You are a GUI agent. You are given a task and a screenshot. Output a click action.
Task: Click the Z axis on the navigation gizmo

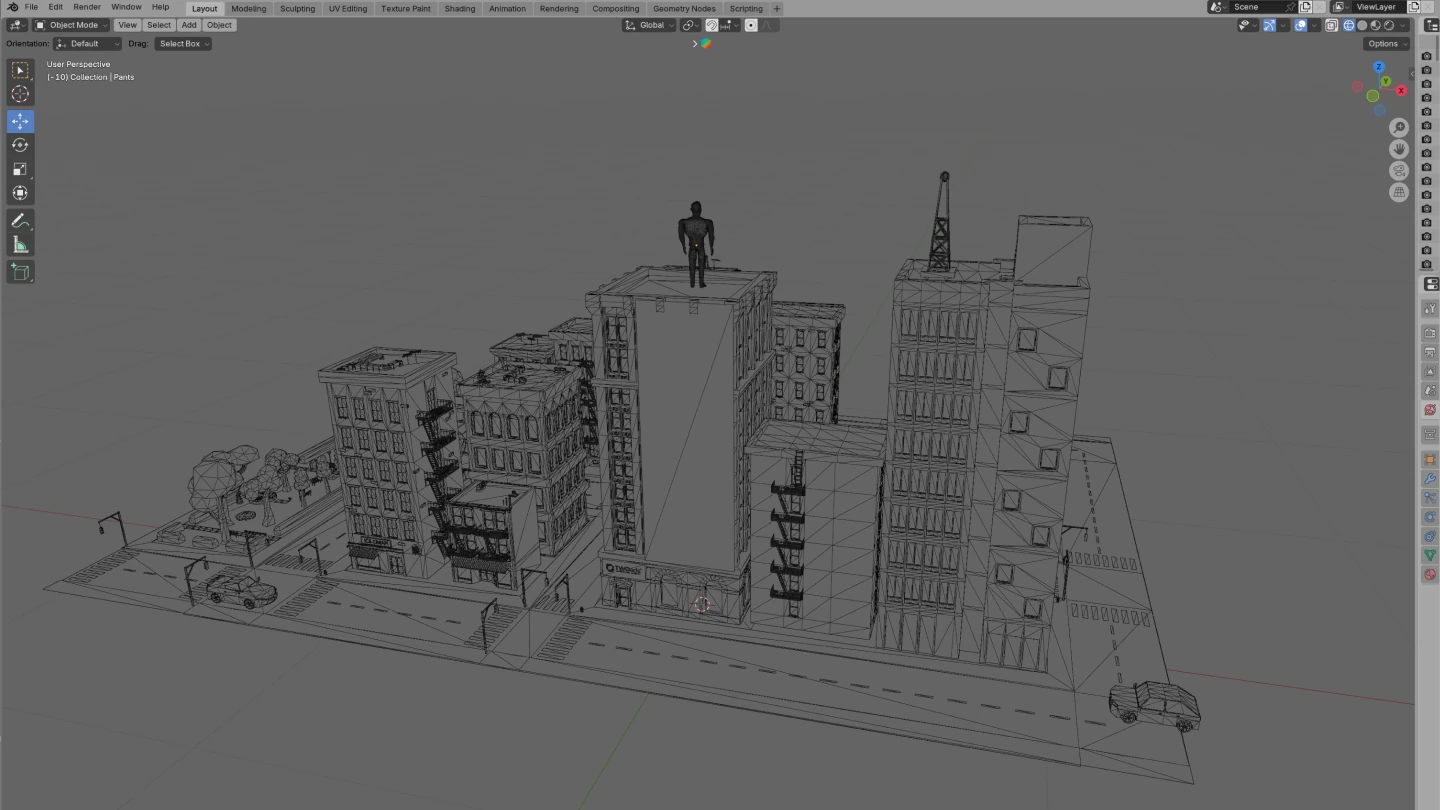tap(1379, 66)
